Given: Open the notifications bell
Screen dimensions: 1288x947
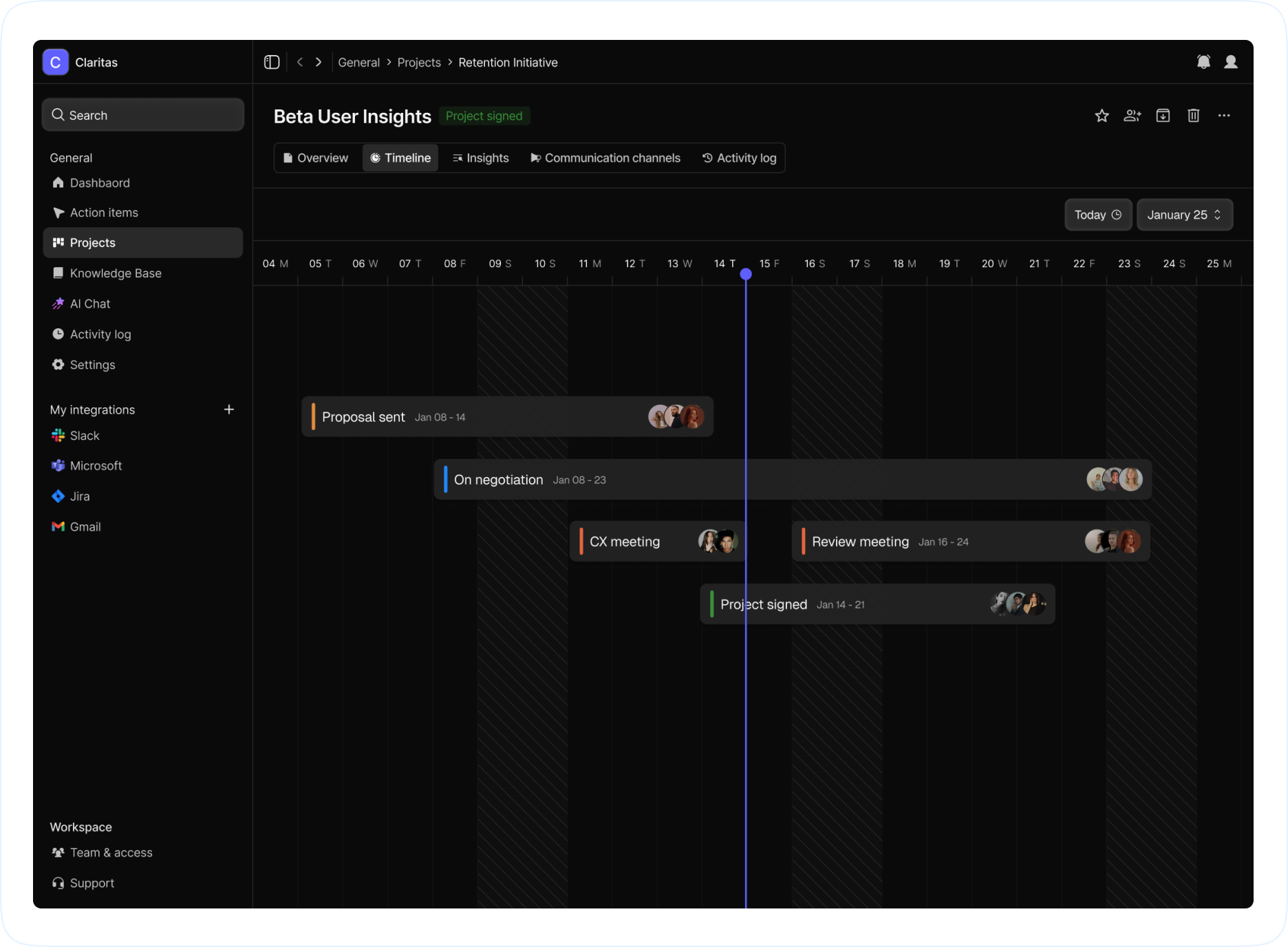Looking at the screenshot, I should [1203, 62].
